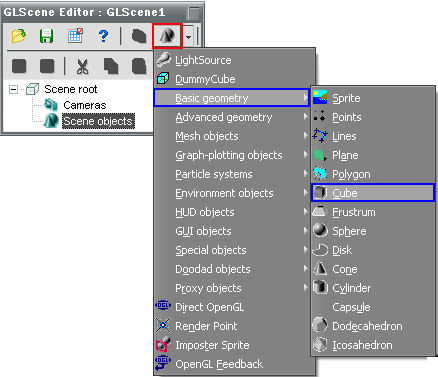
Task: Choose DummyCube from the menu
Action: pos(235,79)
